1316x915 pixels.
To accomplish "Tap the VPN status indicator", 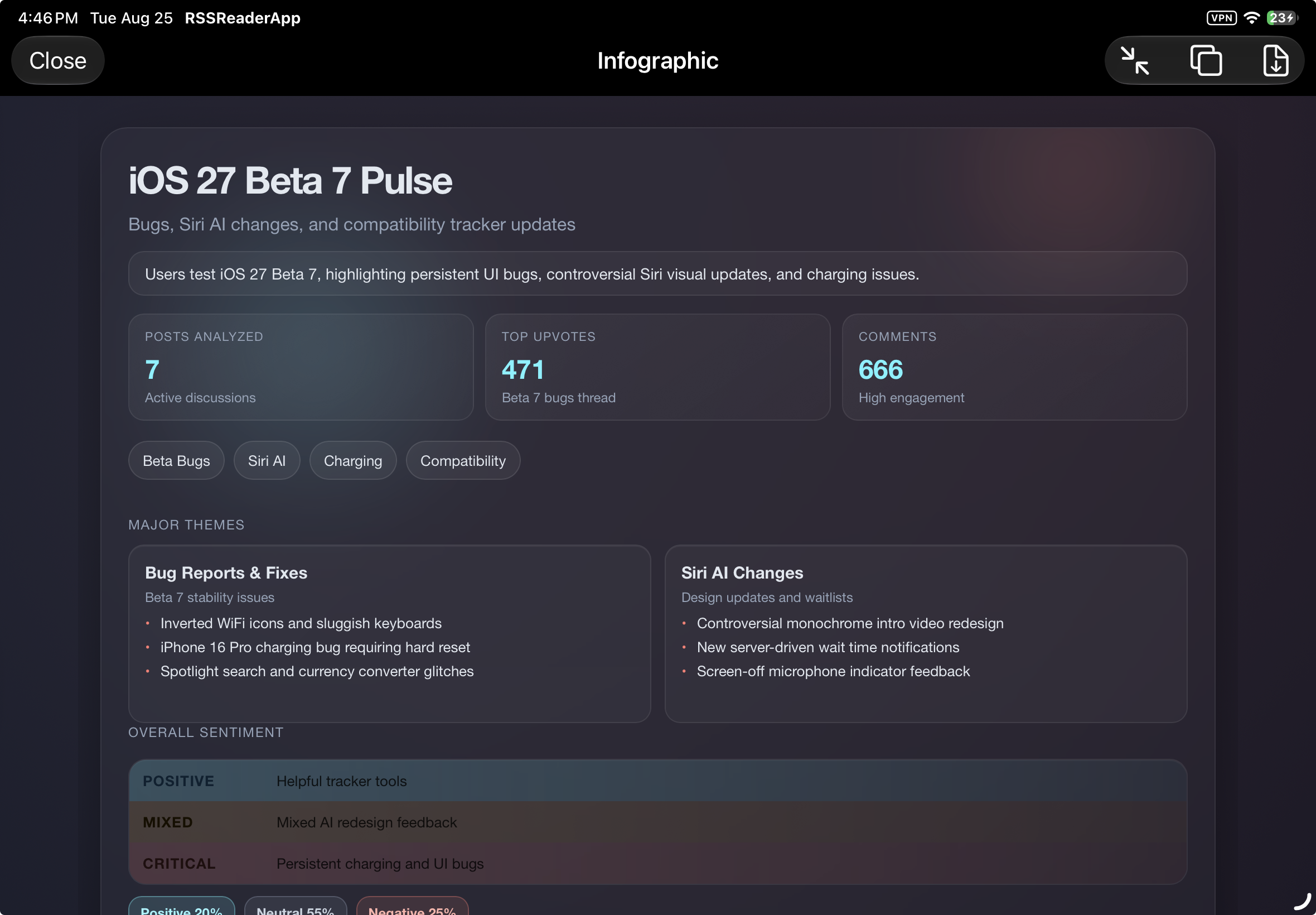I will (x=1221, y=18).
